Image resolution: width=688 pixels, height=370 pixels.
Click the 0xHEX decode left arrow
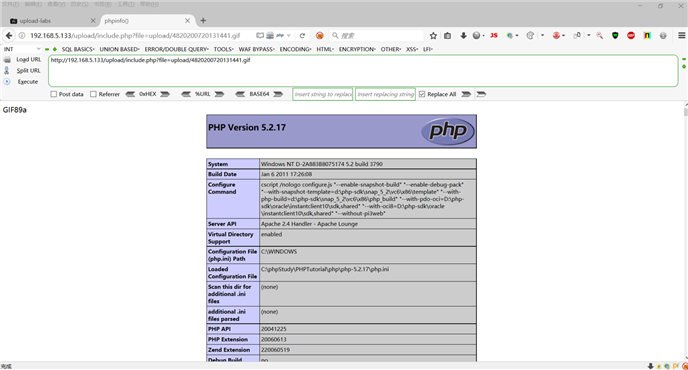[x=130, y=94]
